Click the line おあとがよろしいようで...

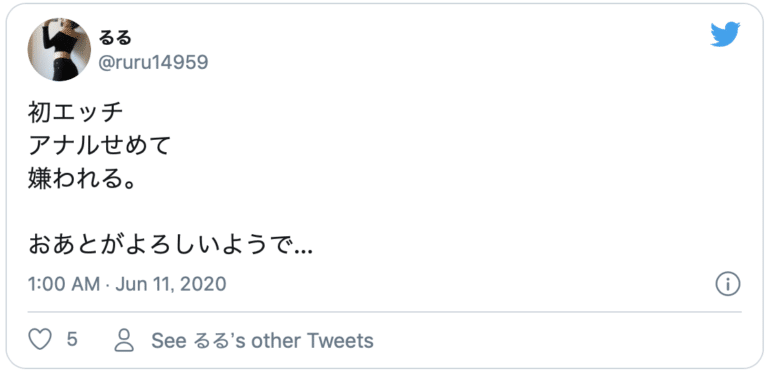[x=170, y=245]
